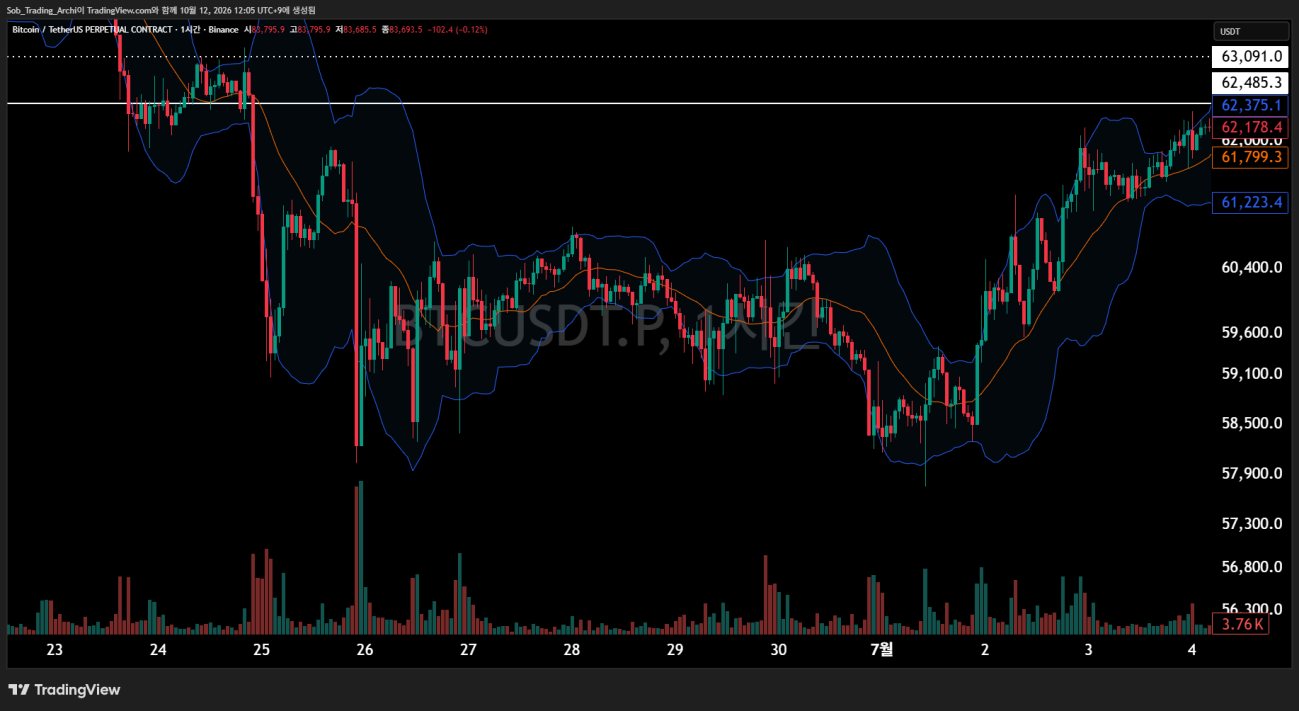This screenshot has width=1299, height=711.
Task: Click the blue 61,223.4 lower band label
Action: [1251, 203]
